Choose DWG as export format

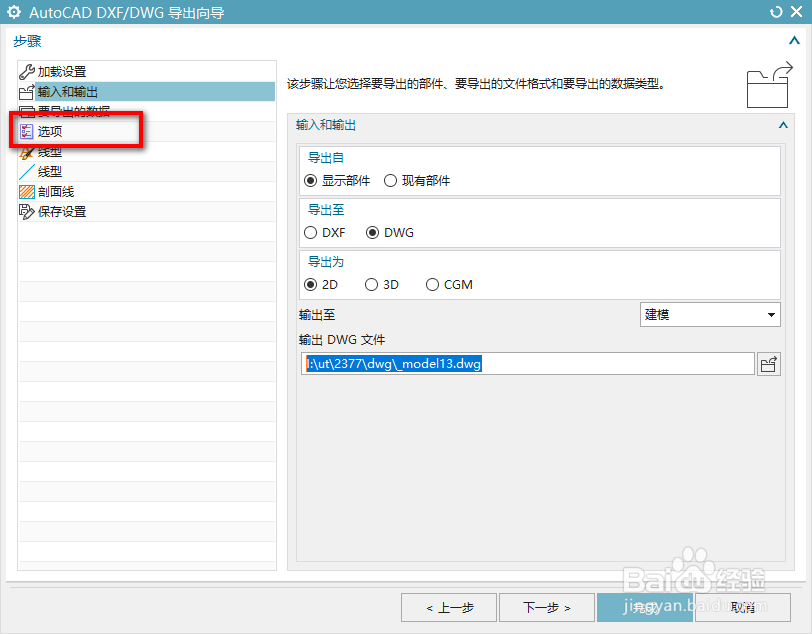point(372,233)
